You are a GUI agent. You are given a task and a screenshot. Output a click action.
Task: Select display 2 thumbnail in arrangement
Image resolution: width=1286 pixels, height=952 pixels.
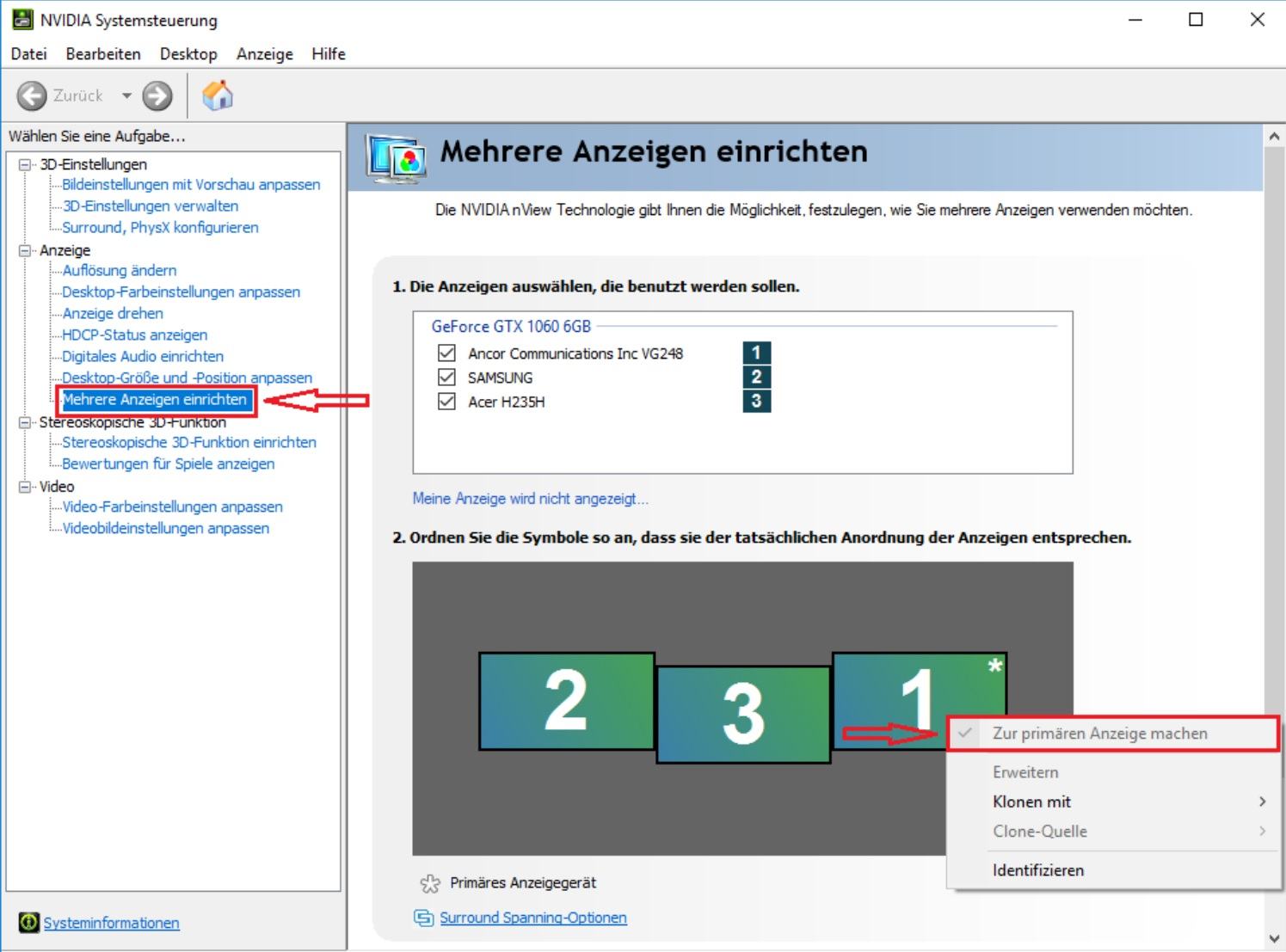(x=567, y=701)
